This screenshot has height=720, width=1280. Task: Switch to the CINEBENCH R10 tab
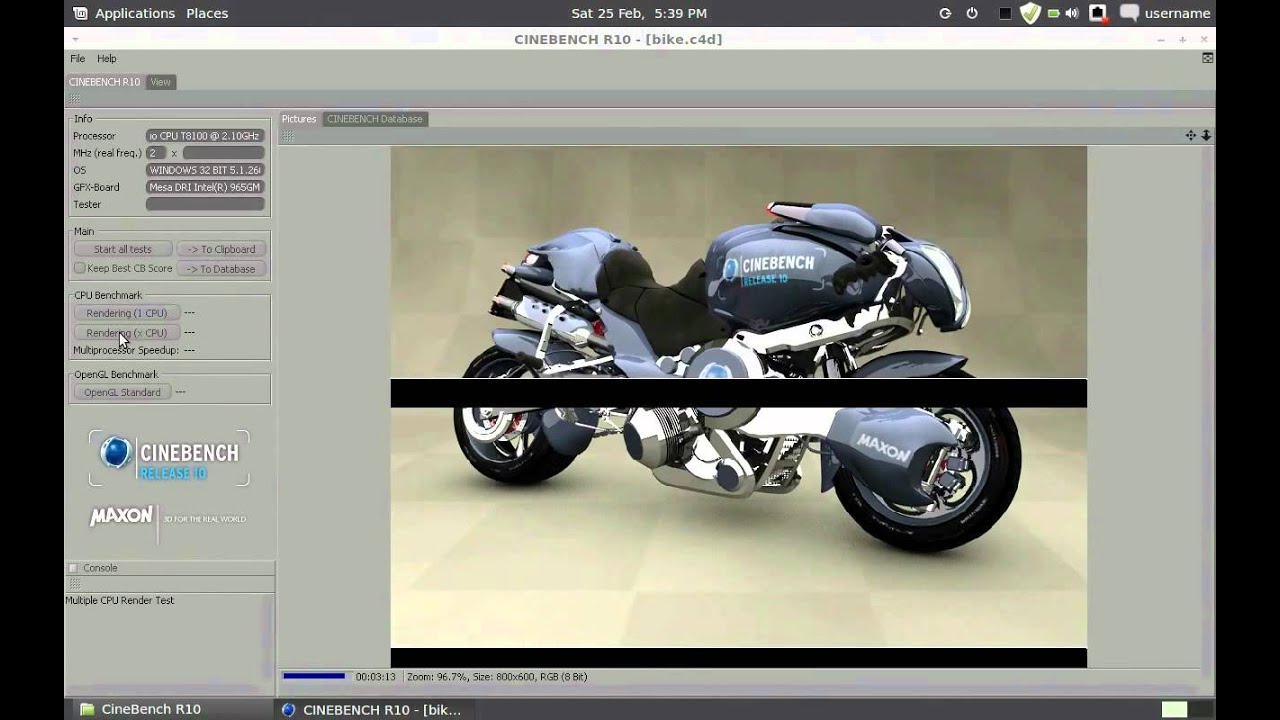click(x=105, y=82)
